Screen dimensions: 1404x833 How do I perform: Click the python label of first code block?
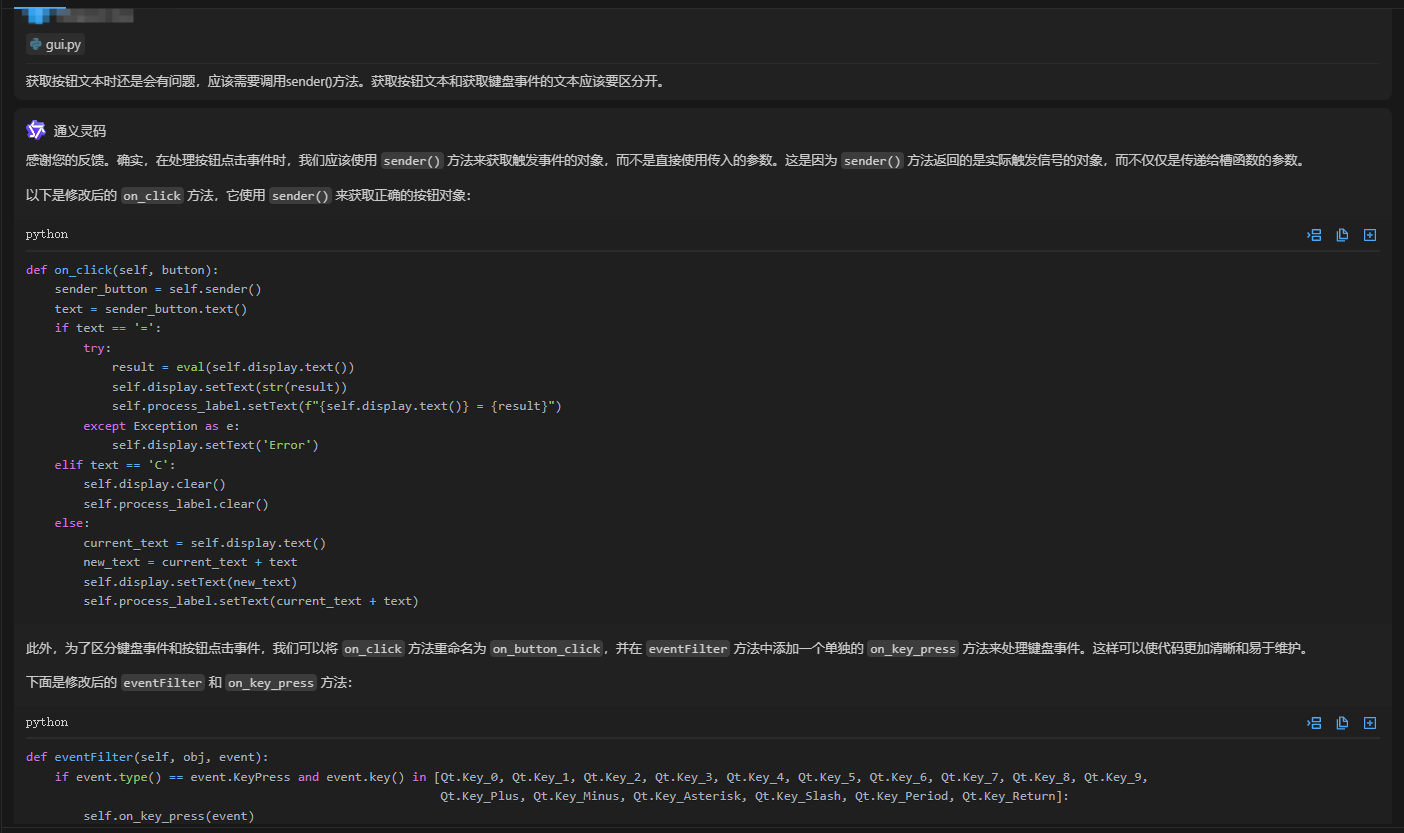click(x=47, y=234)
